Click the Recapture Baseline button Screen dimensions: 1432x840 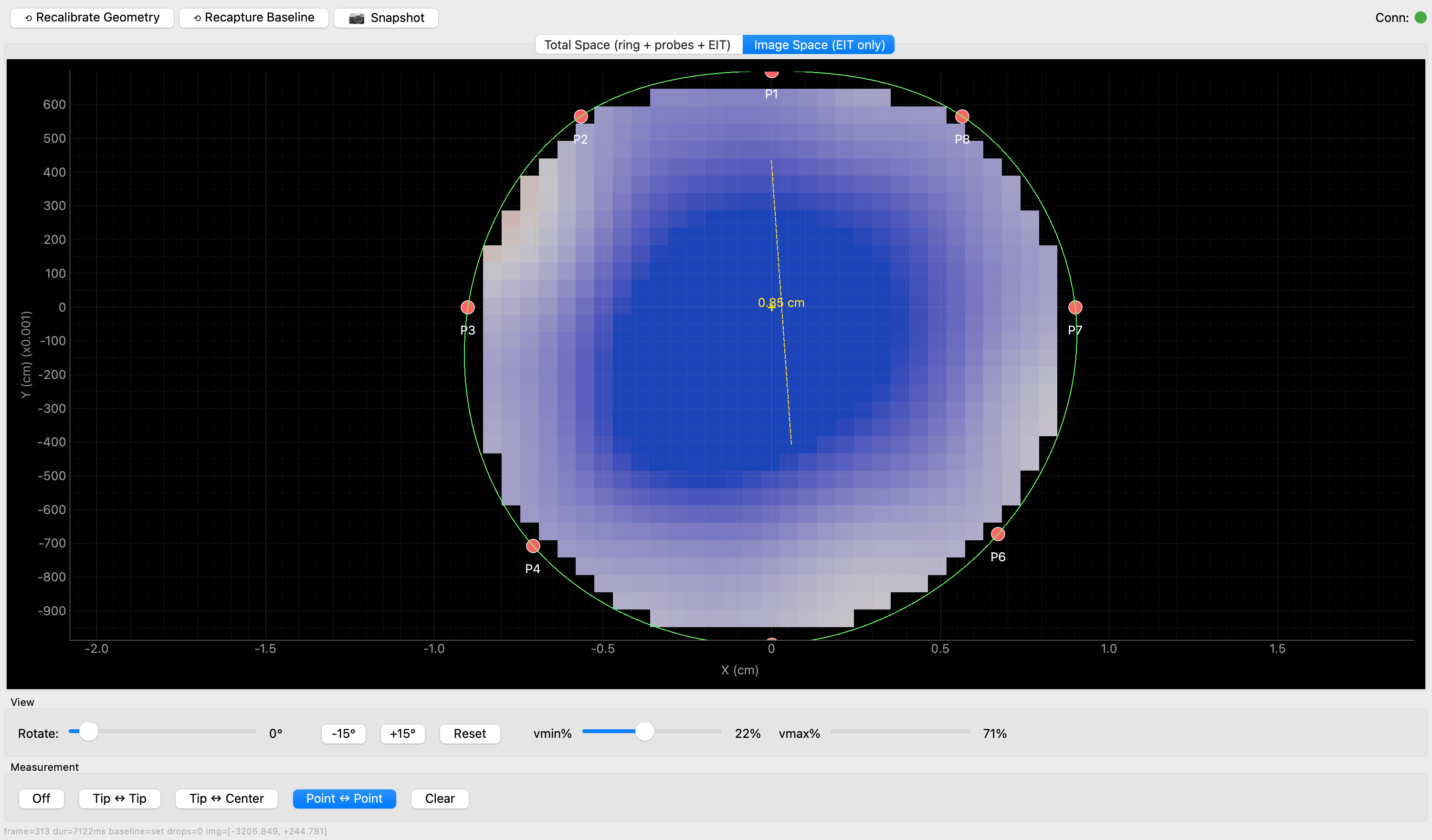[x=253, y=18]
